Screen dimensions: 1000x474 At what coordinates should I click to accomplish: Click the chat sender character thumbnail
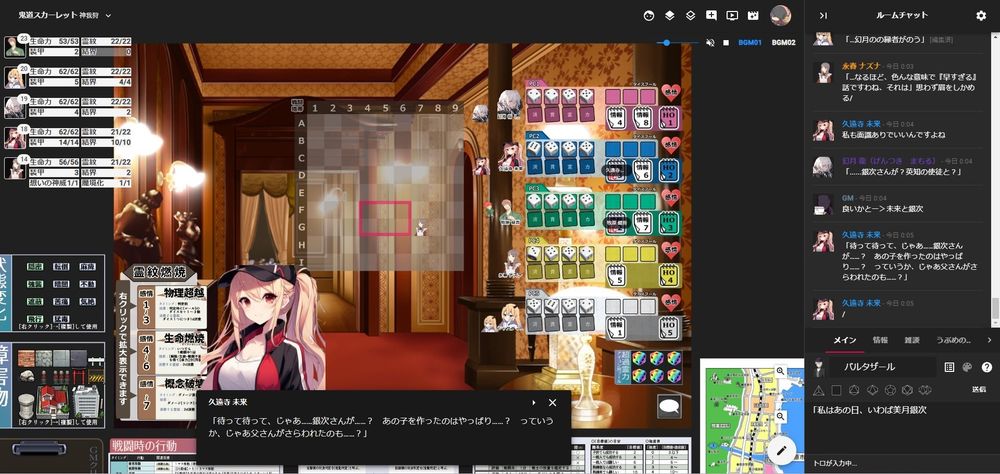coord(820,367)
